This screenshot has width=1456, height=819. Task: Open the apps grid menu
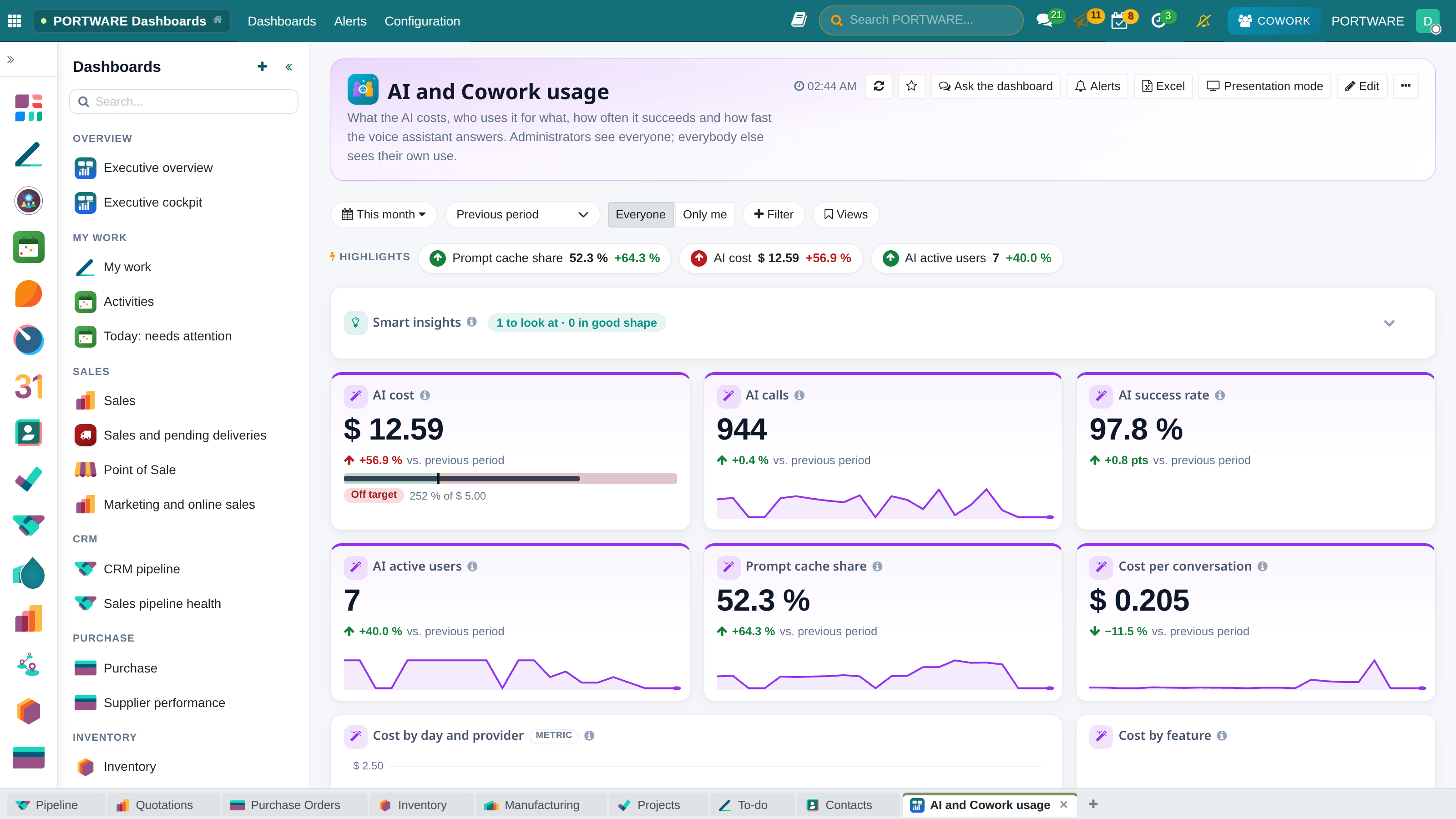point(15,21)
